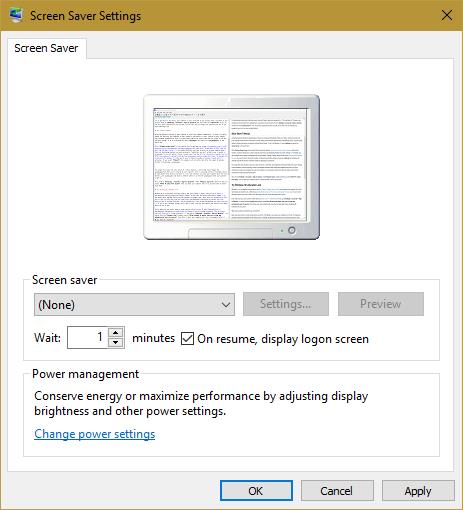
Task: Click into the Wait minutes field
Action: [x=87, y=337]
